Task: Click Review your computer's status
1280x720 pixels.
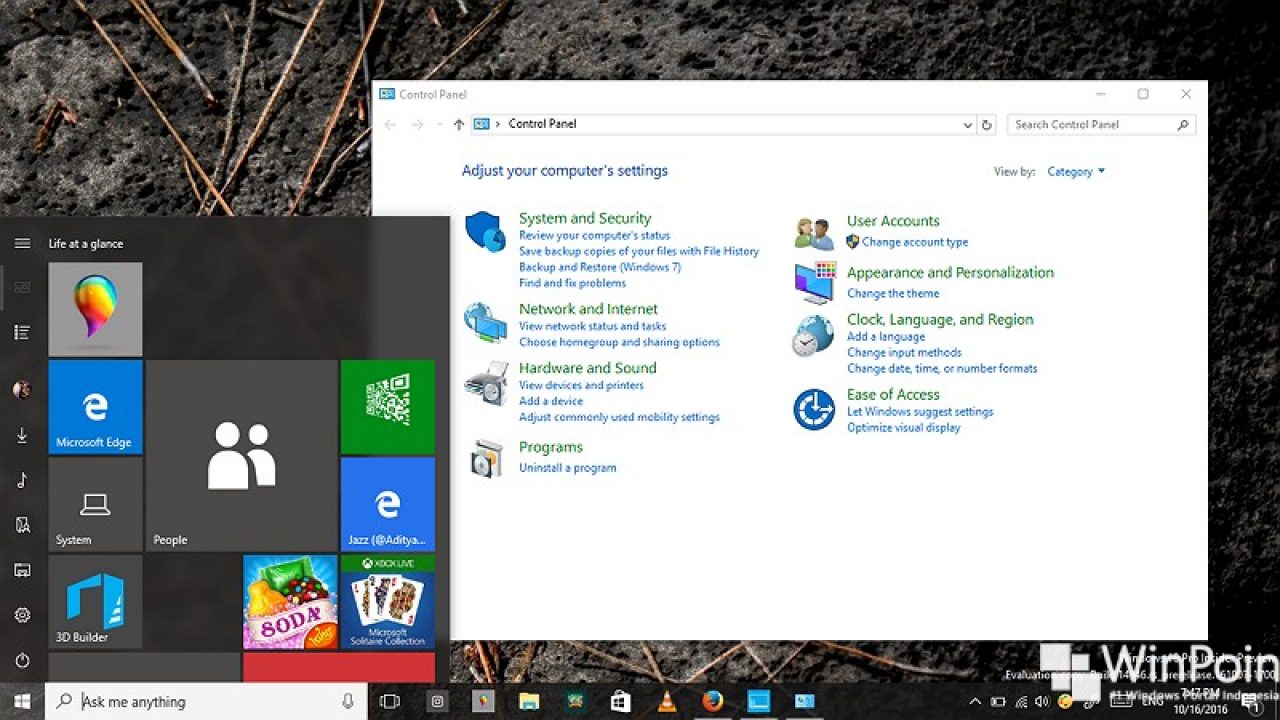Action: (594, 236)
